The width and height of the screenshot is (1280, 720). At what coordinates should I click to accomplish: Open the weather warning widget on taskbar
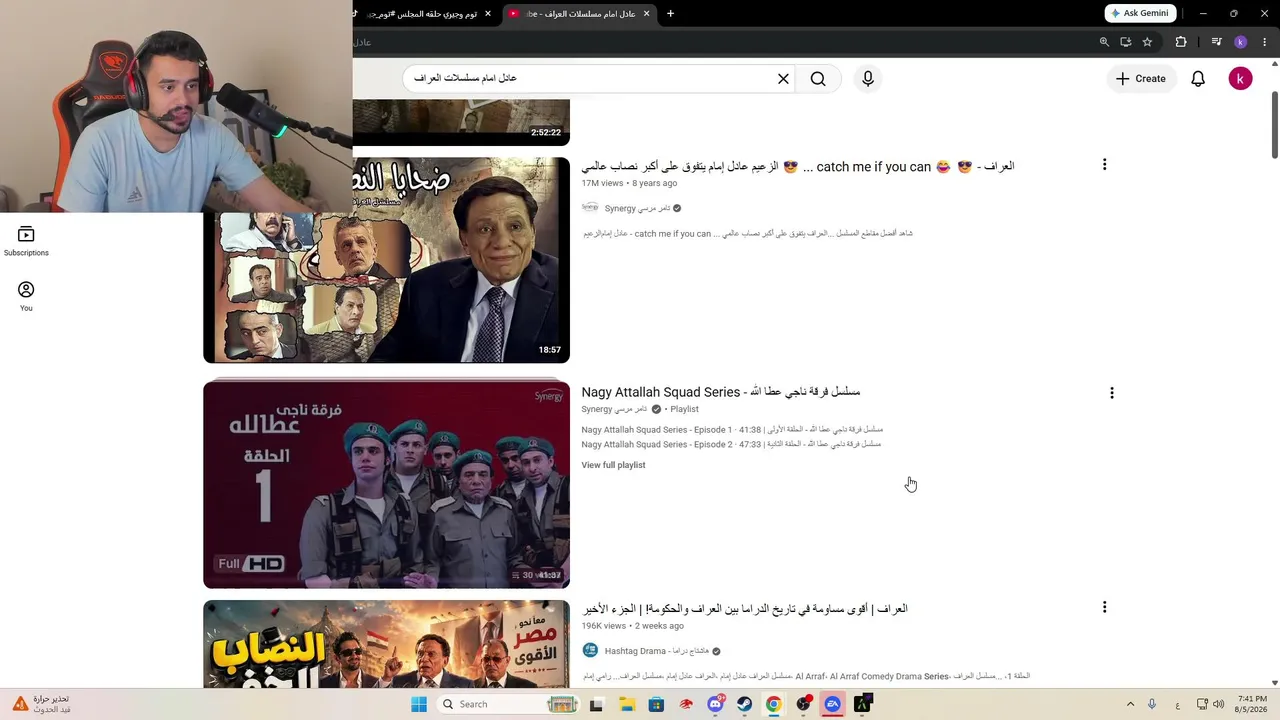point(41,704)
